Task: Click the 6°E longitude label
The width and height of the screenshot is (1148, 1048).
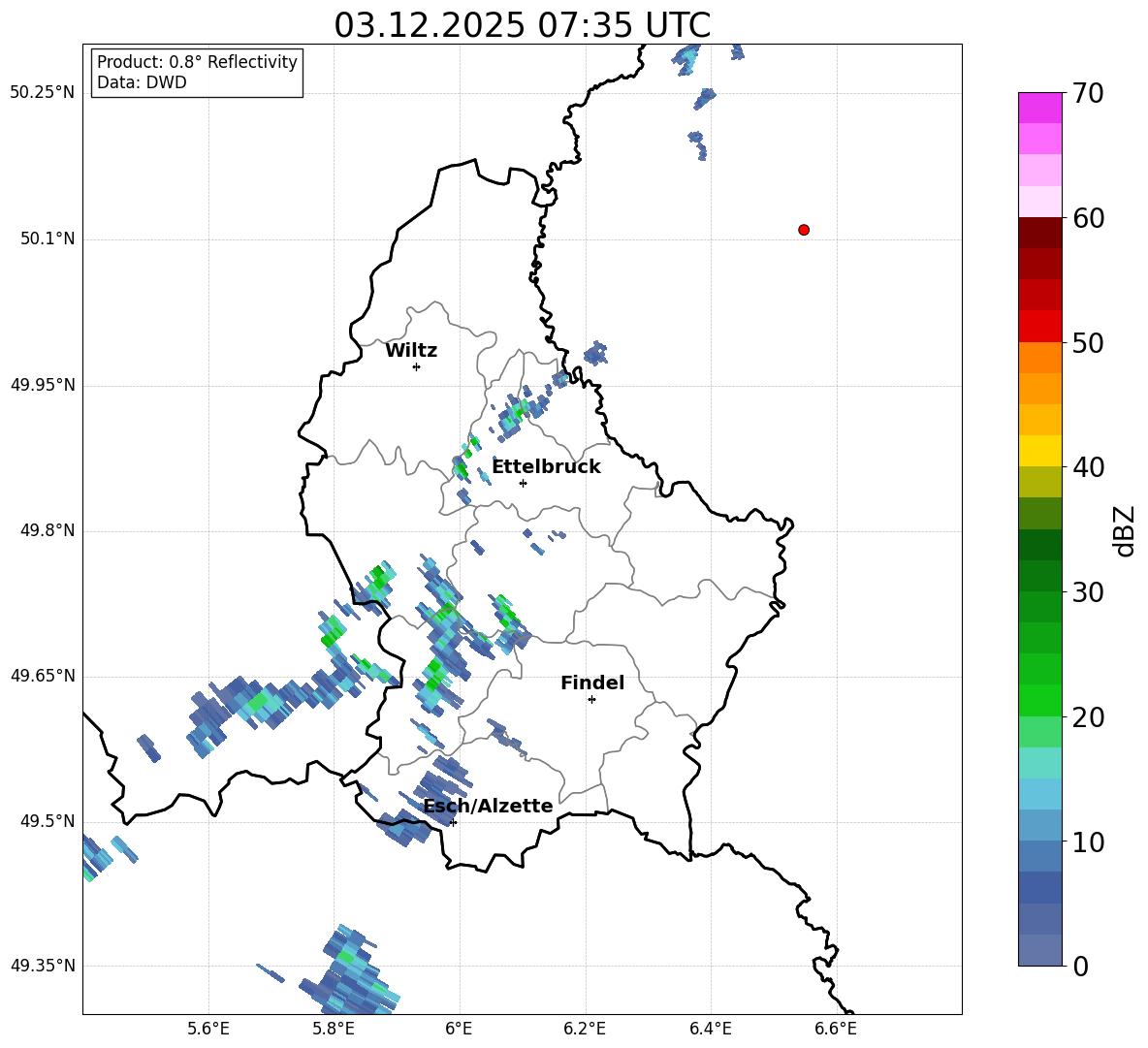Action: pyautogui.click(x=459, y=1029)
